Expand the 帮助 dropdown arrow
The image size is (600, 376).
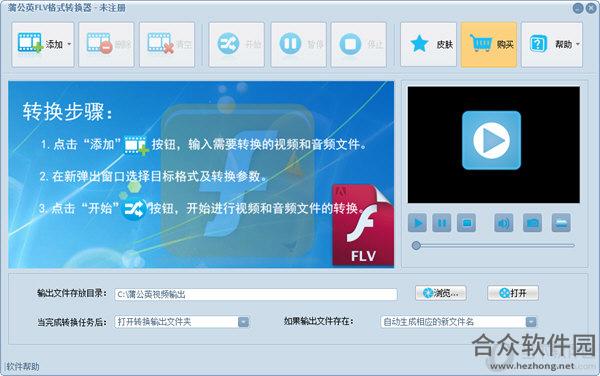(x=578, y=44)
